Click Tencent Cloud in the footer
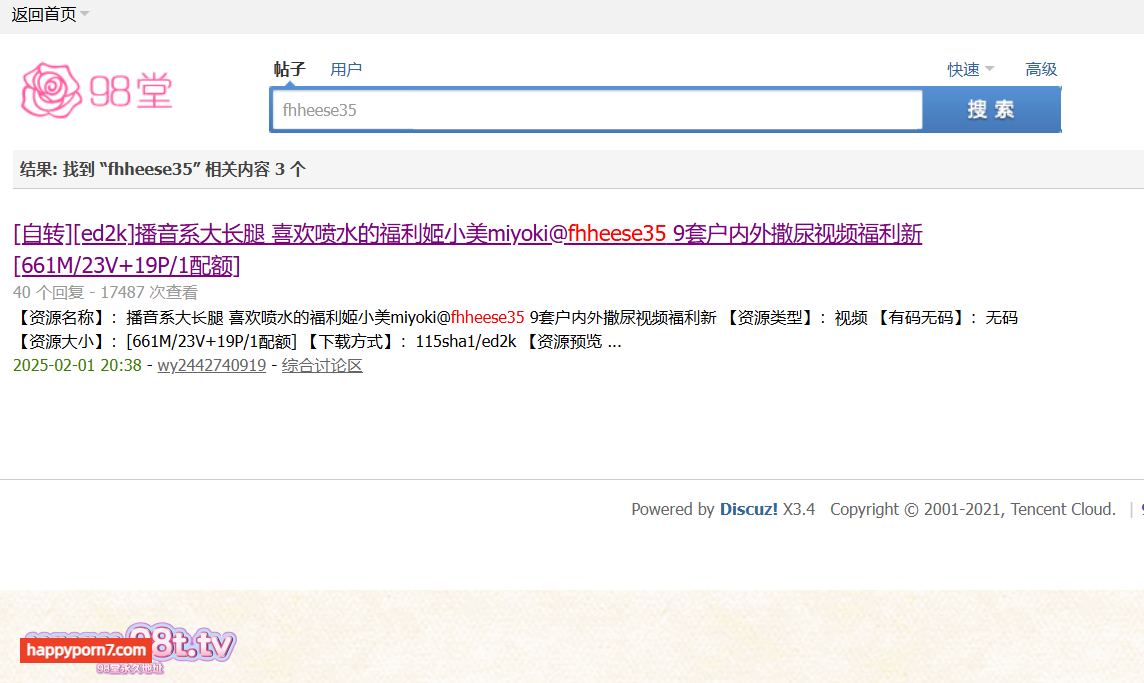 1063,509
